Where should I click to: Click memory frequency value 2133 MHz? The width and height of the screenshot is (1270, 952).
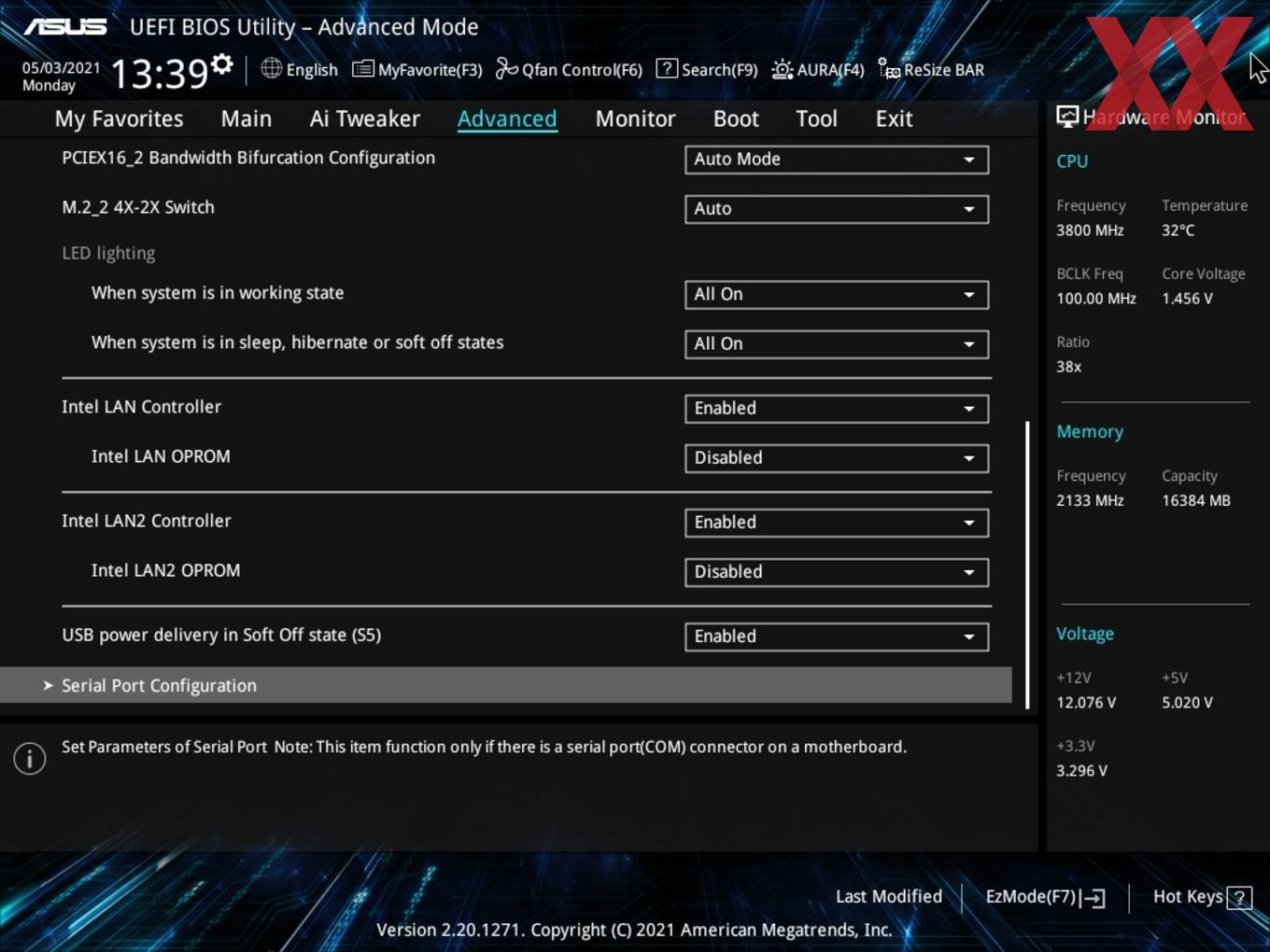click(x=1090, y=500)
